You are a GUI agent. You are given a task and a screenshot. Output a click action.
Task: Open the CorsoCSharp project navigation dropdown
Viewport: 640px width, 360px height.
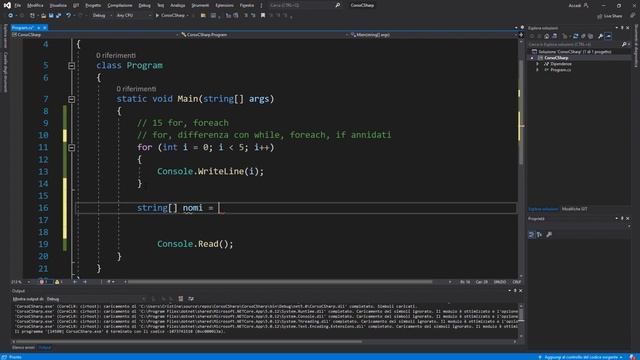tap(95, 35)
